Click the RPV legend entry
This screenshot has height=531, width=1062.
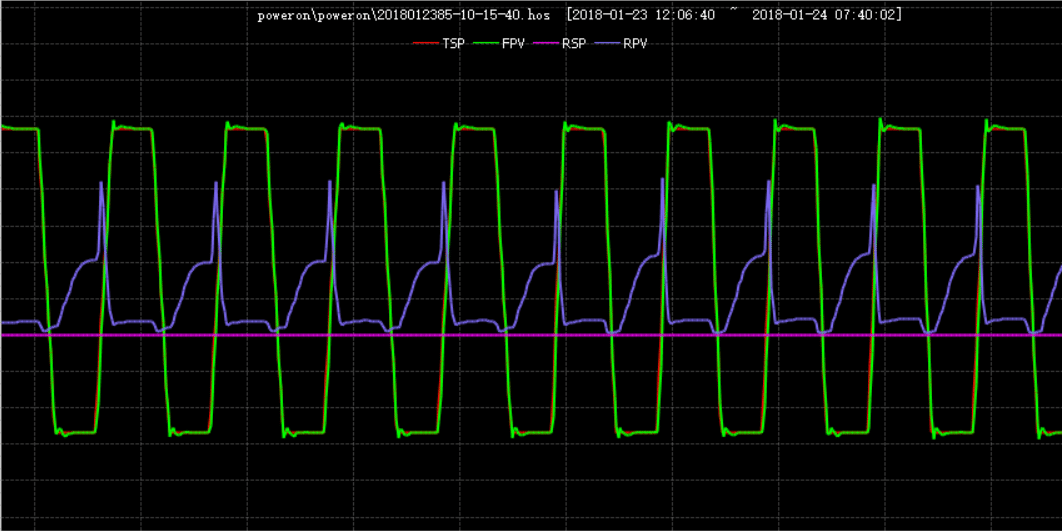(620, 43)
